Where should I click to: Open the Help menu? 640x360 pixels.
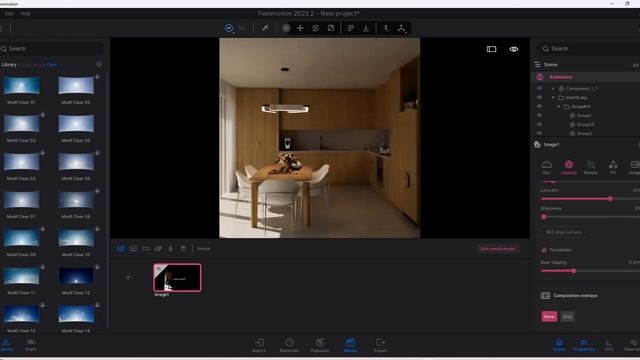(x=25, y=13)
